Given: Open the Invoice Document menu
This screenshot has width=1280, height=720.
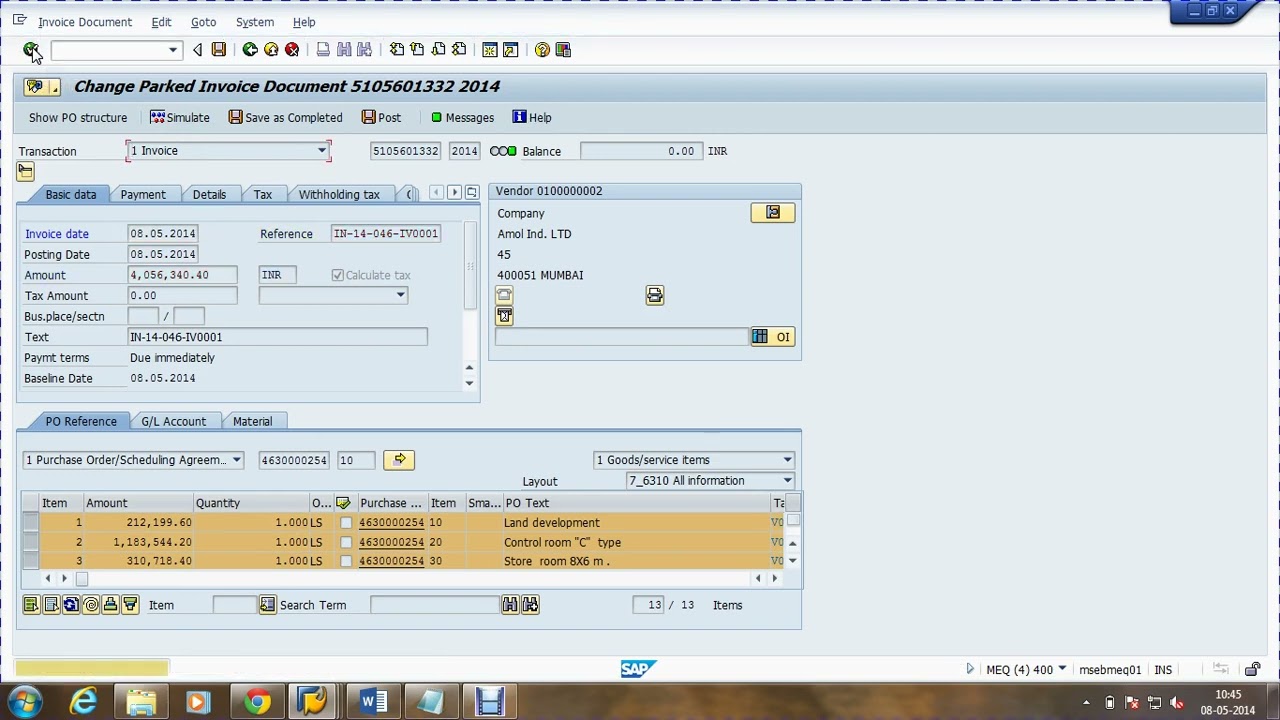Looking at the screenshot, I should (85, 22).
